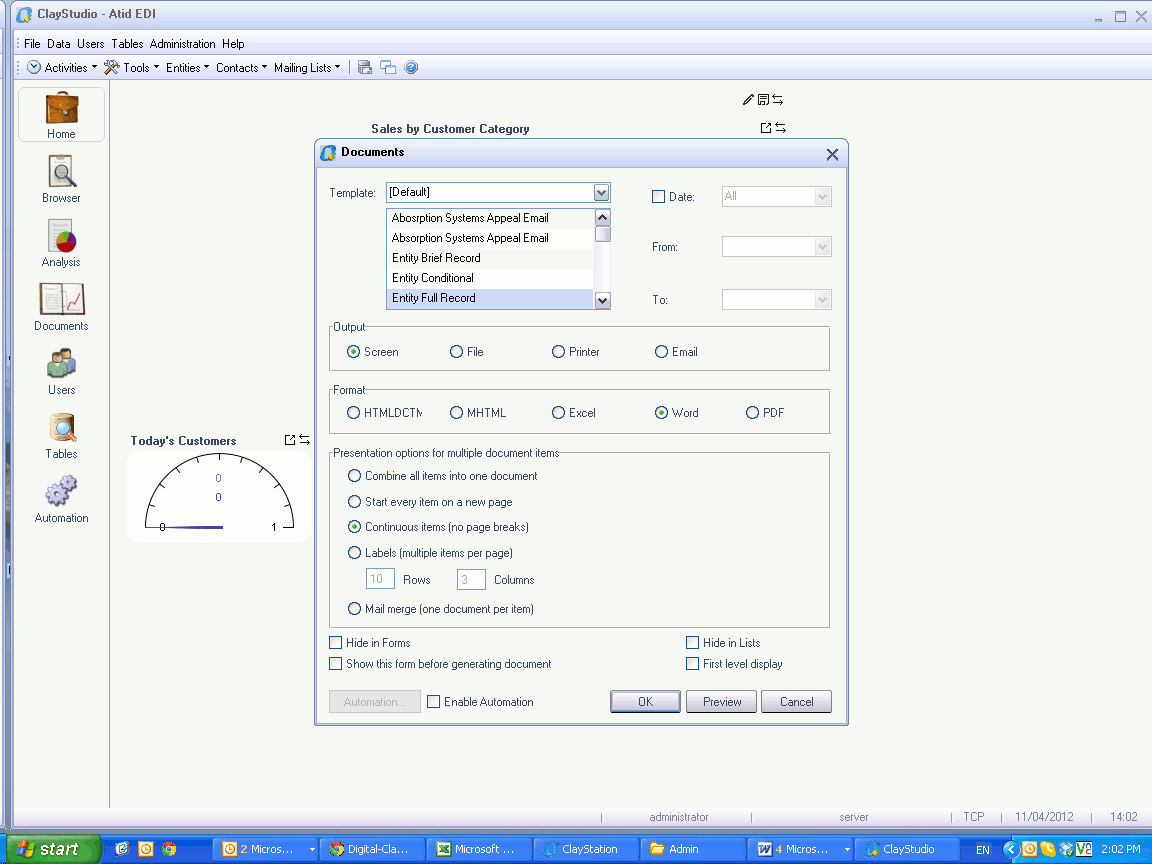1152x864 pixels.
Task: Click the Outlook icon in quick launch
Action: coord(146,849)
